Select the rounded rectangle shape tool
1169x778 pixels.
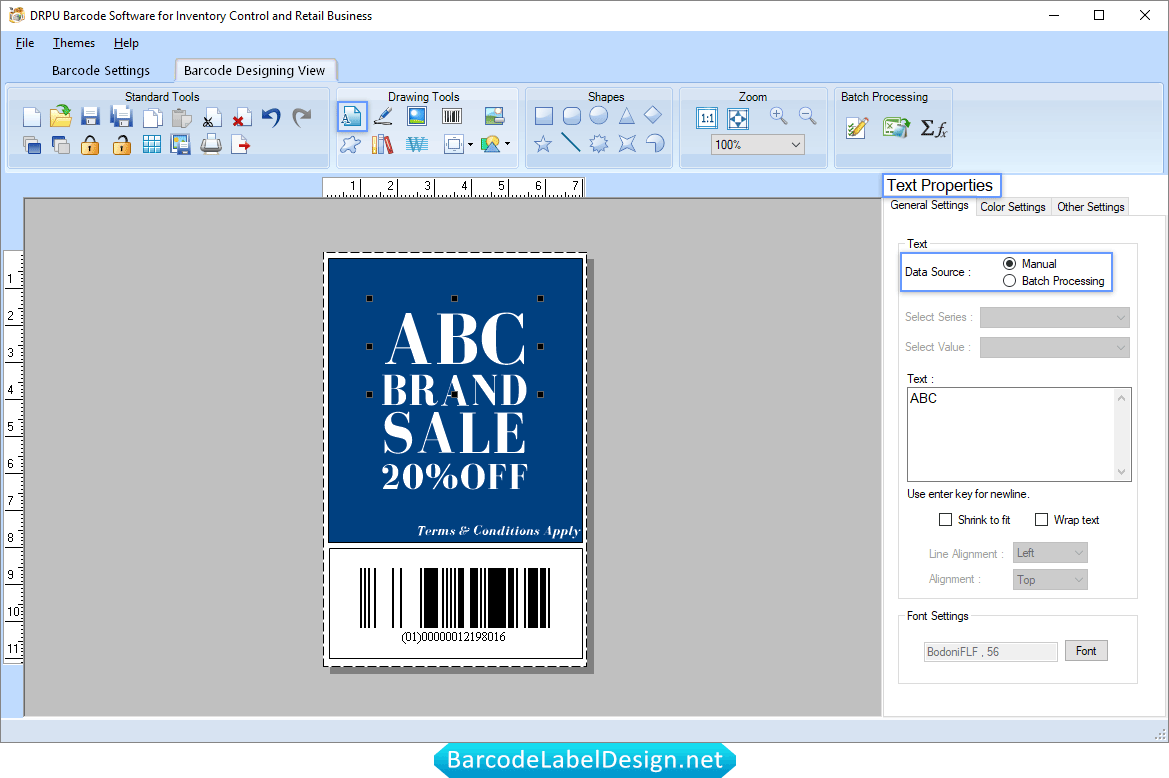click(x=572, y=116)
